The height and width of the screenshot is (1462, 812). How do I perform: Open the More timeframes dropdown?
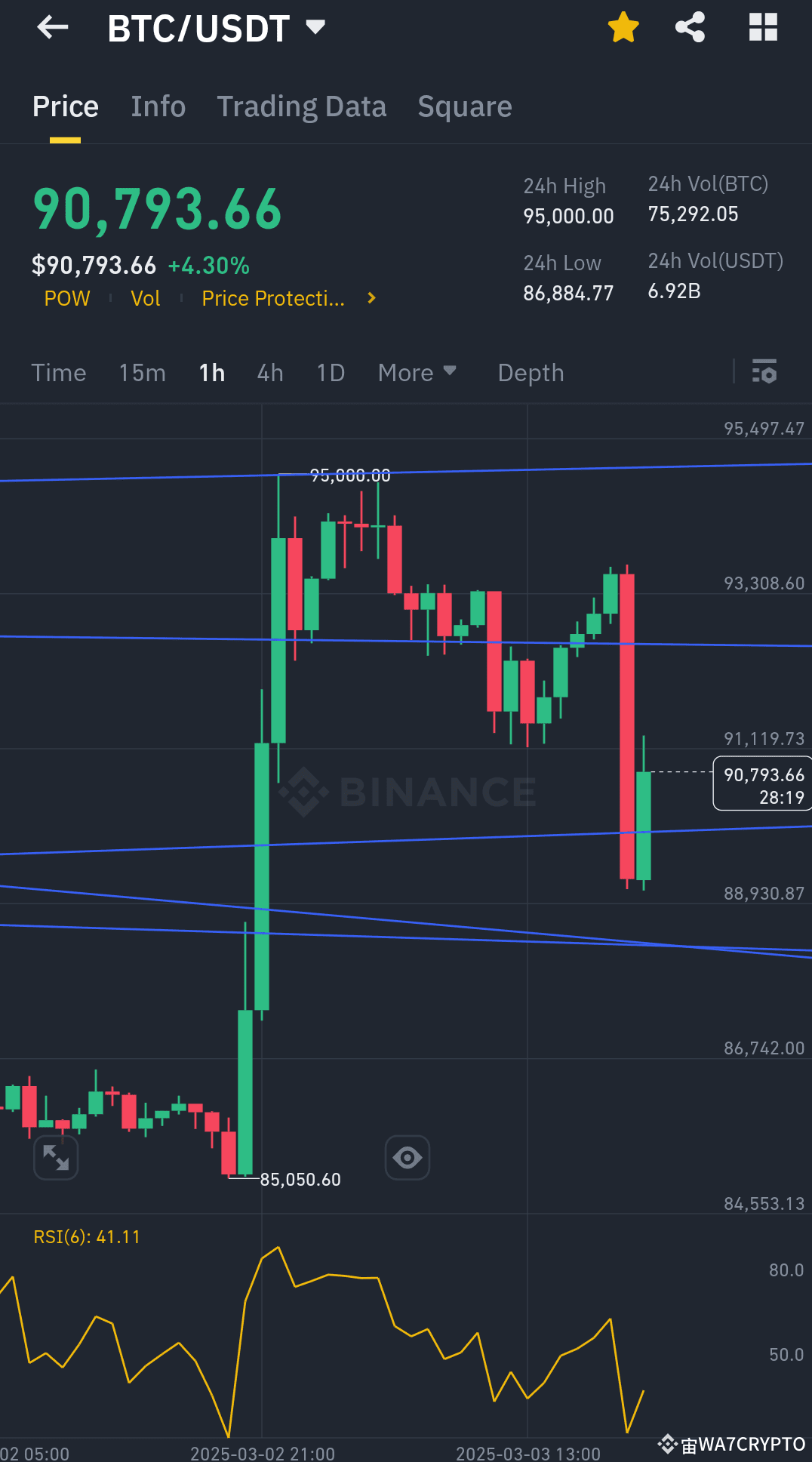[x=417, y=372]
